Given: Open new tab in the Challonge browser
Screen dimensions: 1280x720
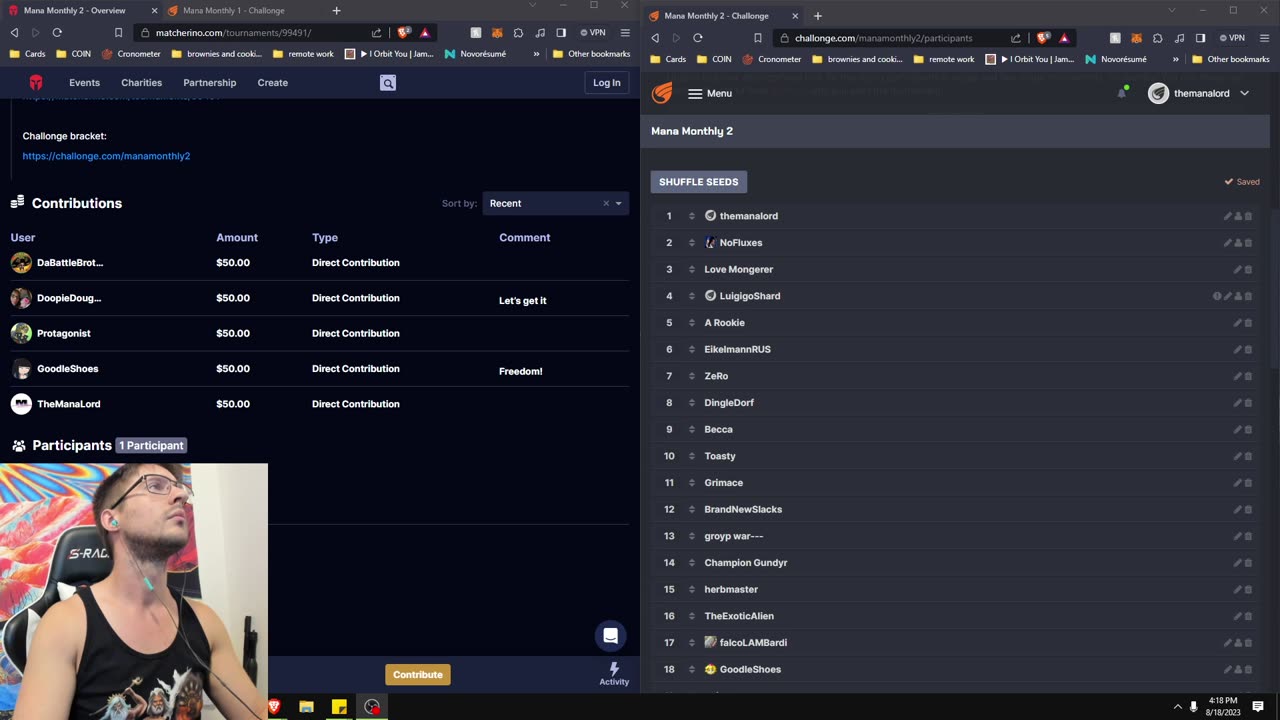Looking at the screenshot, I should (817, 15).
